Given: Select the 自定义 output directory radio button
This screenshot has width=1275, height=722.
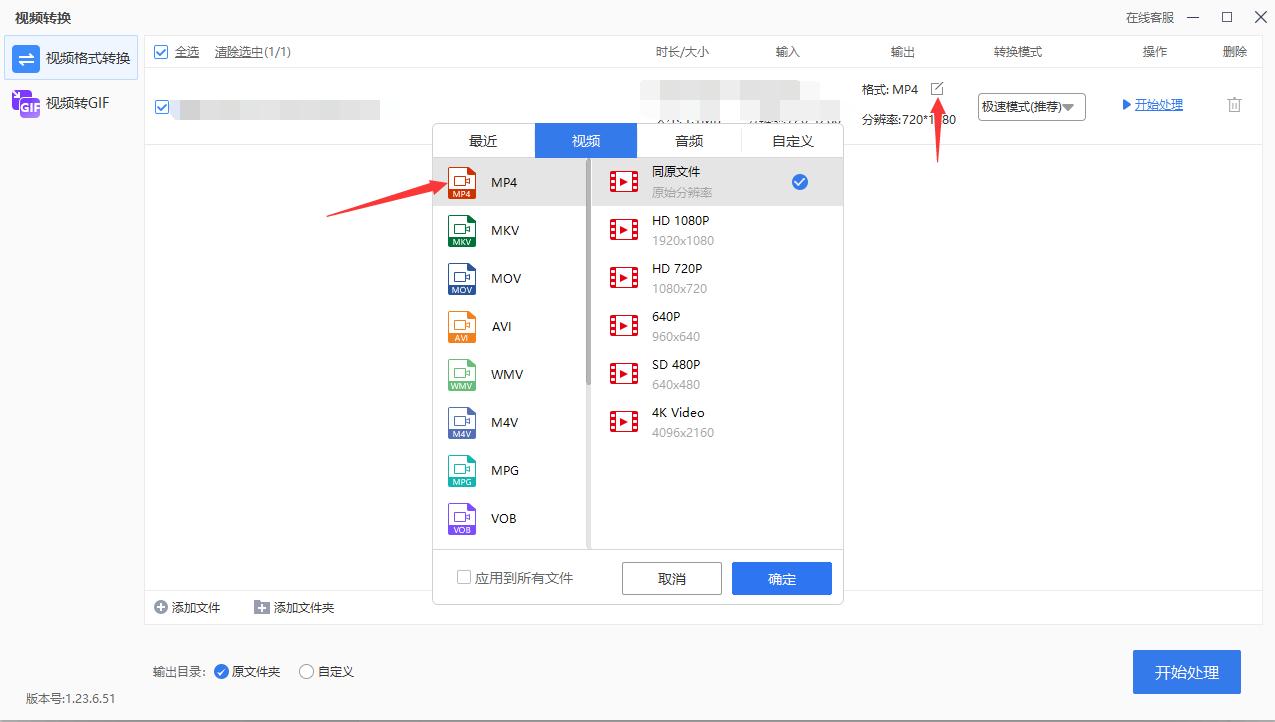Looking at the screenshot, I should (x=306, y=671).
